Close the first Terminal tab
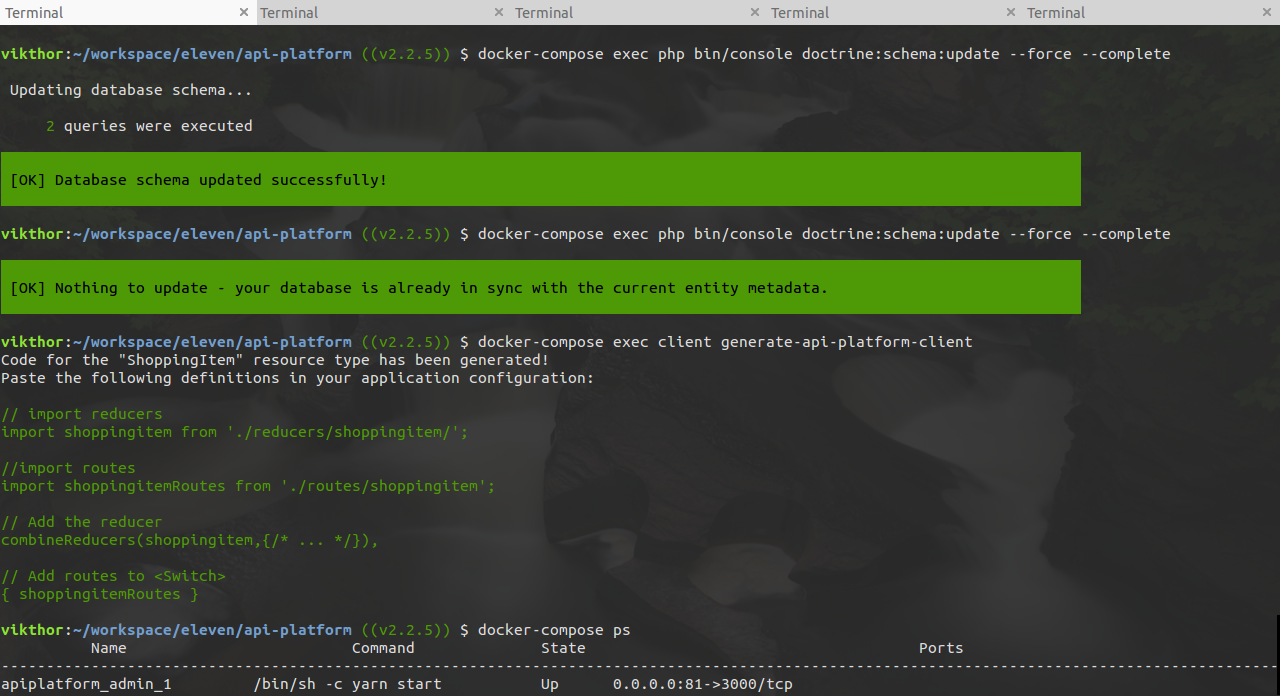The height and width of the screenshot is (696, 1280). coord(244,13)
